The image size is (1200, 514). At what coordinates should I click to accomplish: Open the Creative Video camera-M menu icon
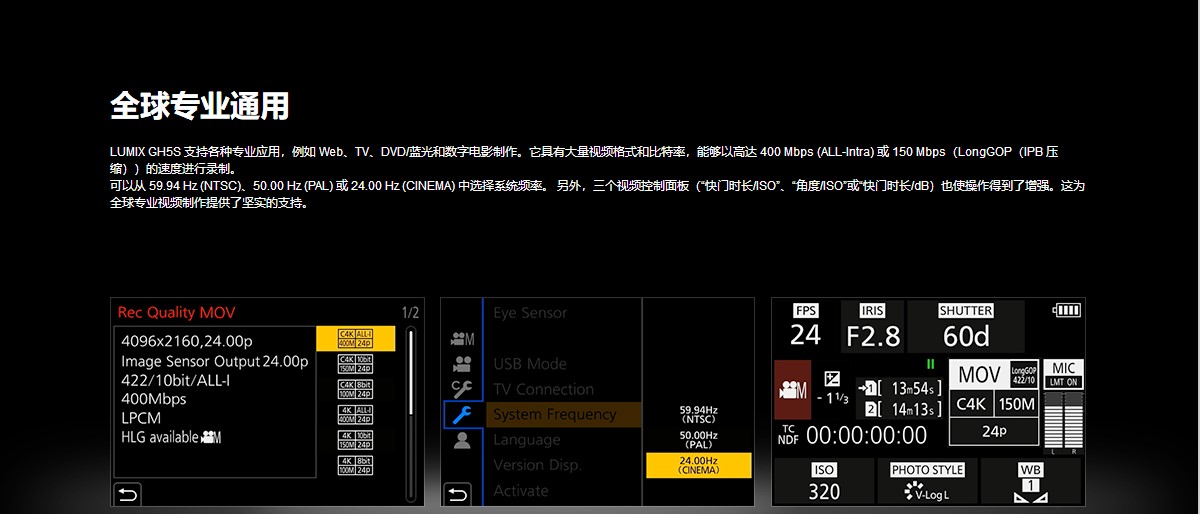462,339
